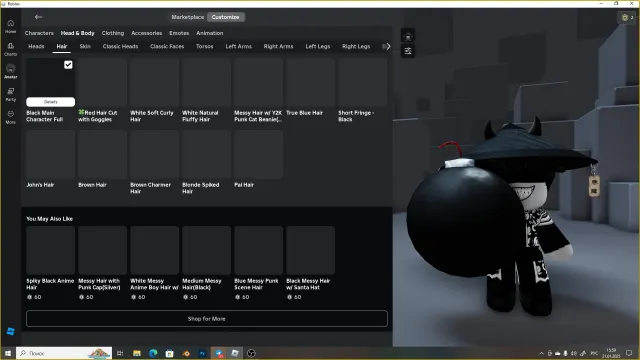
Task: Open the Robux balance icon
Action: click(624, 18)
